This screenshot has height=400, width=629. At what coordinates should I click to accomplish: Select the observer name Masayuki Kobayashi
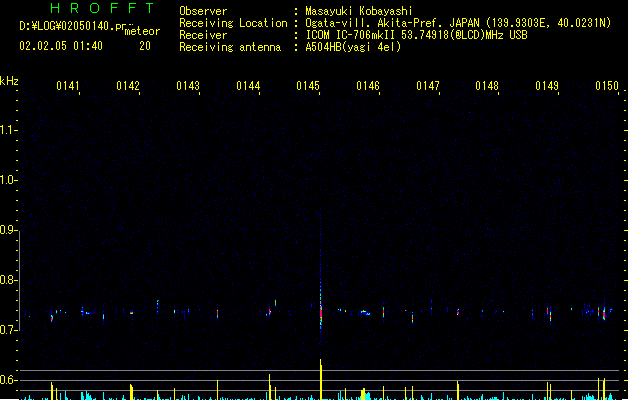(359, 11)
